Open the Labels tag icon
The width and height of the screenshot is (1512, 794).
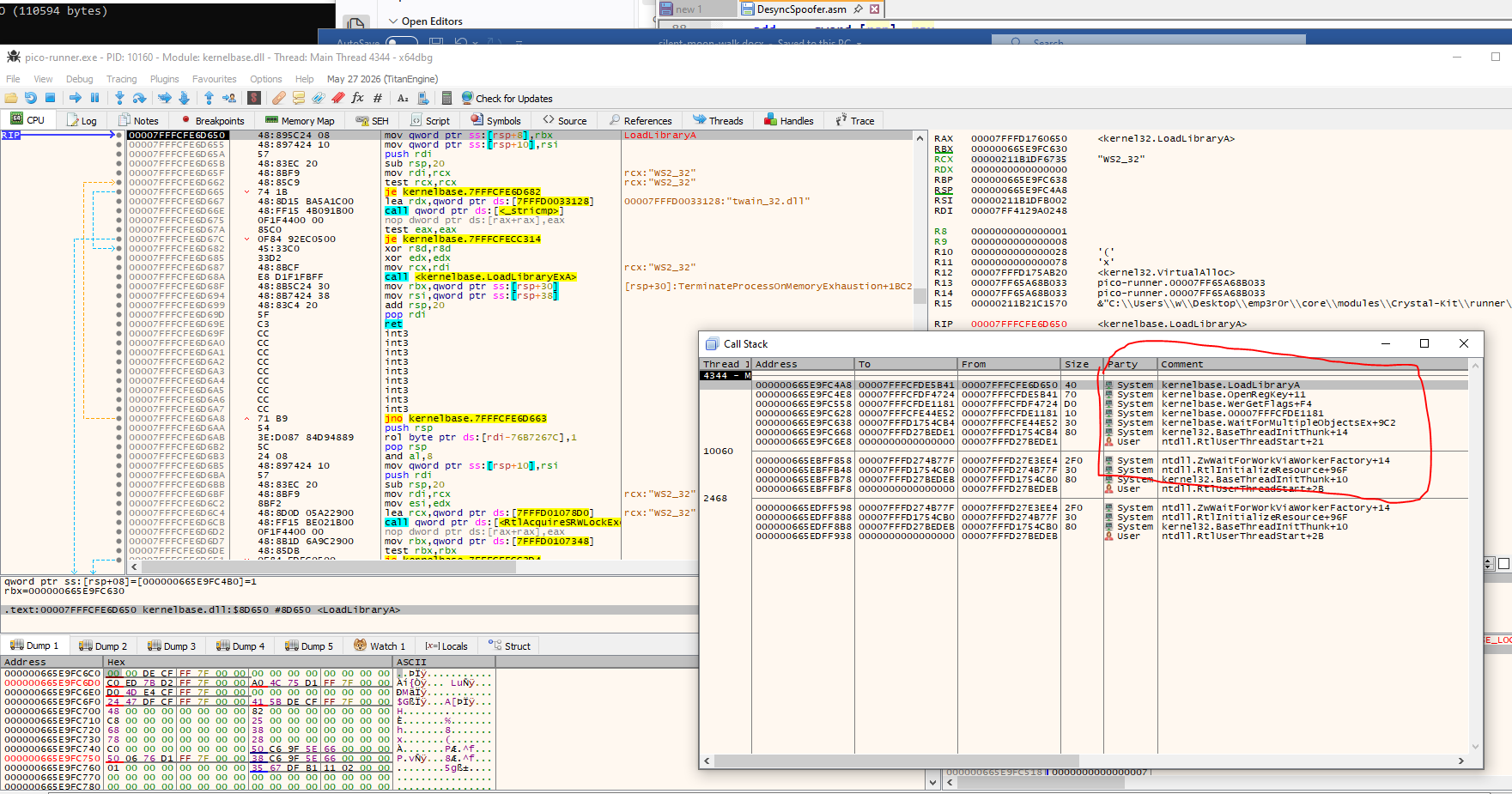point(319,98)
